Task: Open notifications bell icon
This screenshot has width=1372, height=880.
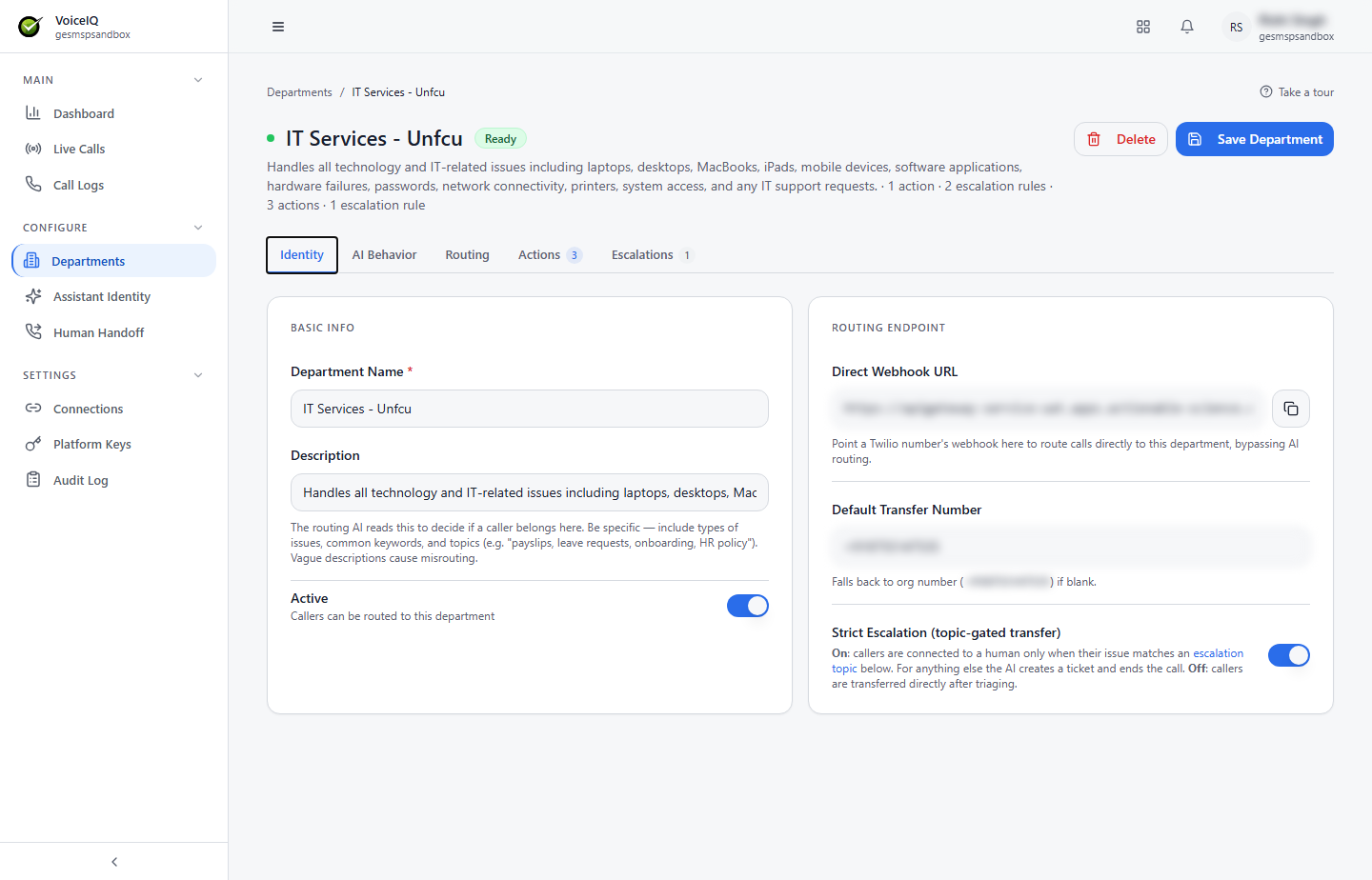Action: pyautogui.click(x=1187, y=27)
